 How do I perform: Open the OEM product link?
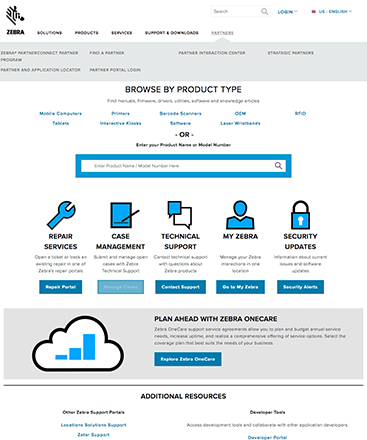click(x=240, y=113)
